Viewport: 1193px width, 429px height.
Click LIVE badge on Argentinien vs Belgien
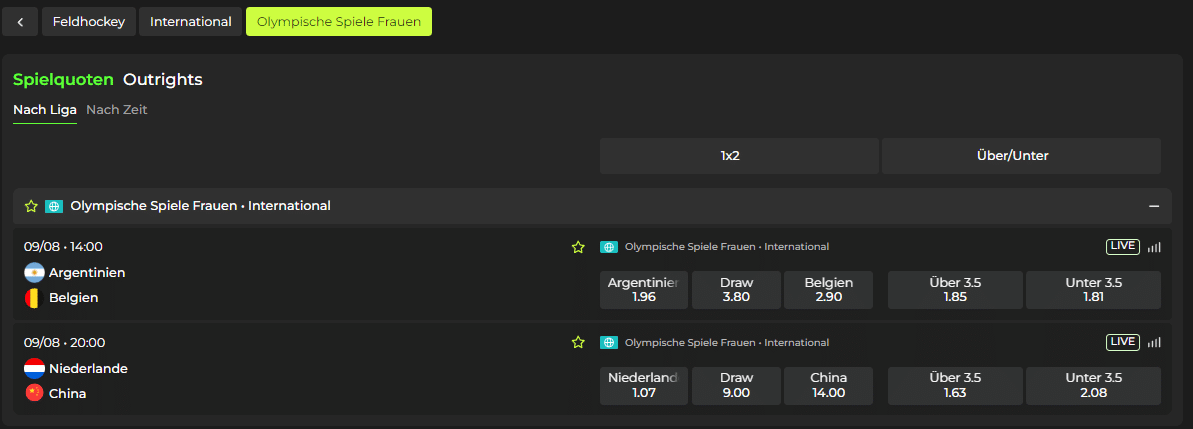click(1122, 247)
